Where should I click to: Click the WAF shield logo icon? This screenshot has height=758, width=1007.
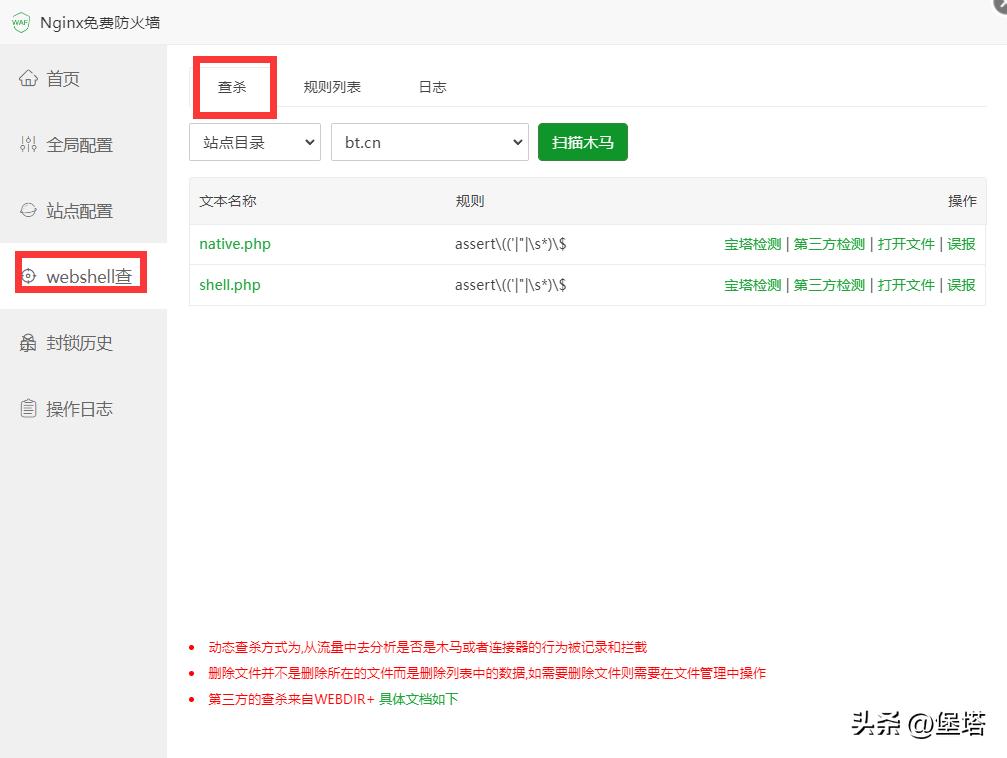click(20, 21)
